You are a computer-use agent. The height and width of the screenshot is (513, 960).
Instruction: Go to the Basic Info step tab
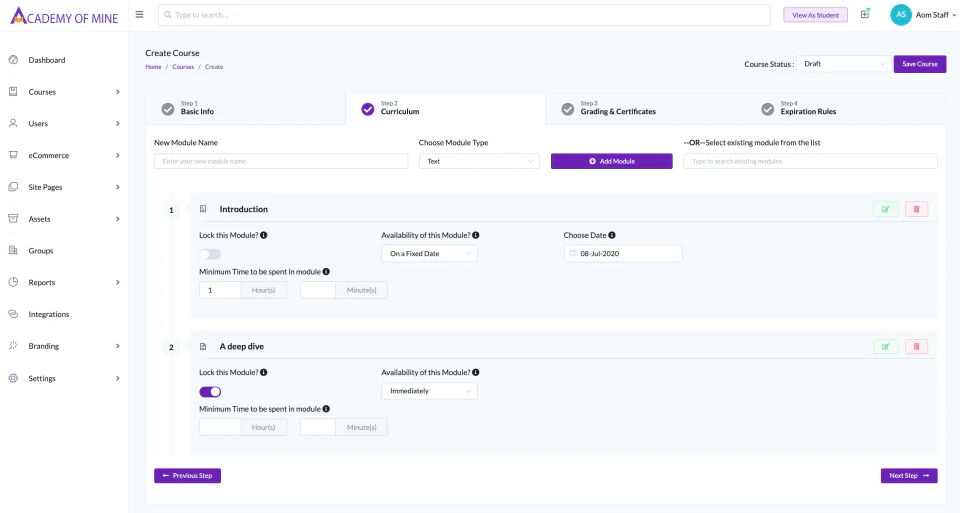coord(197,108)
